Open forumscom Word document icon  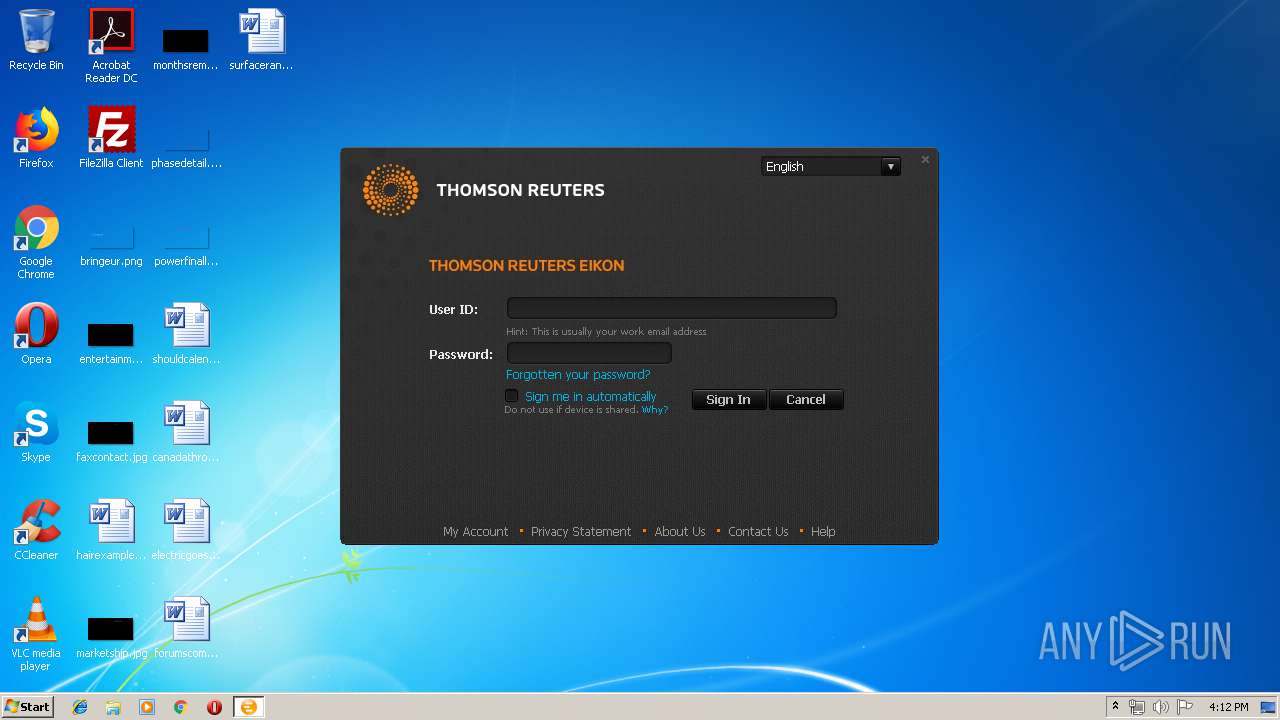tap(186, 628)
